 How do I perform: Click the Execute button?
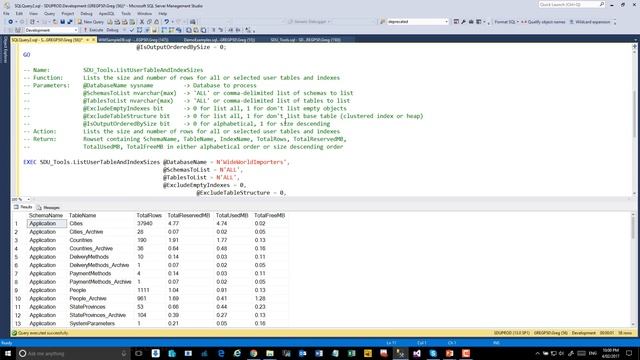point(93,30)
